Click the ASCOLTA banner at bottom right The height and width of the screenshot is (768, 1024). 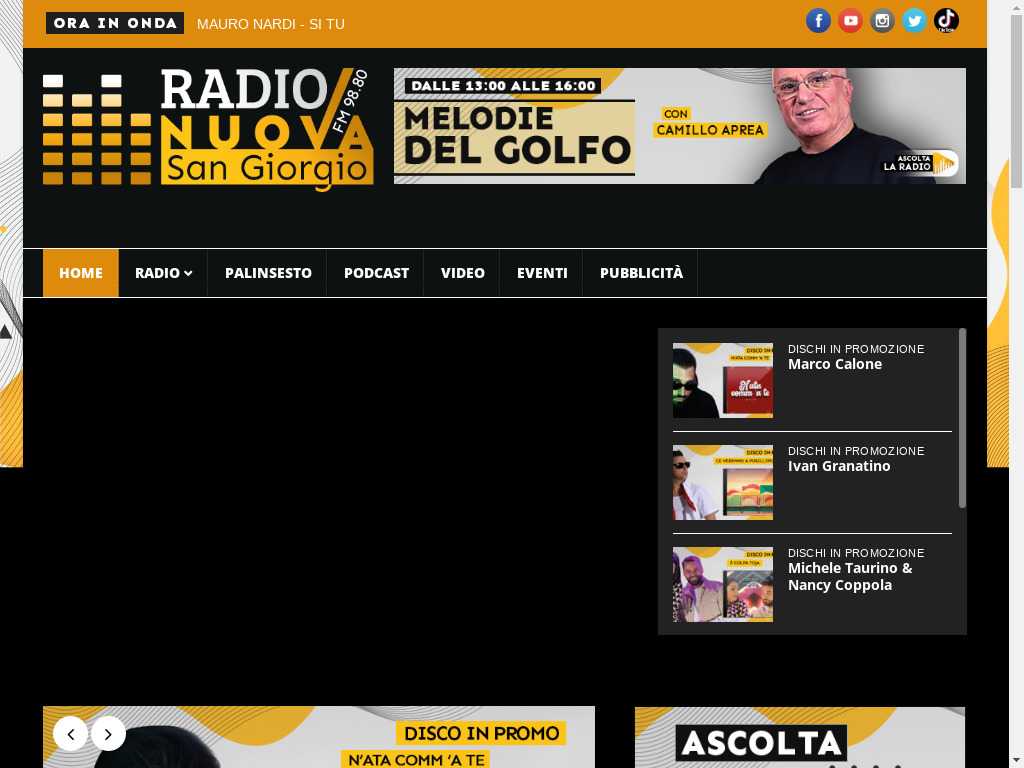pyautogui.click(x=800, y=737)
